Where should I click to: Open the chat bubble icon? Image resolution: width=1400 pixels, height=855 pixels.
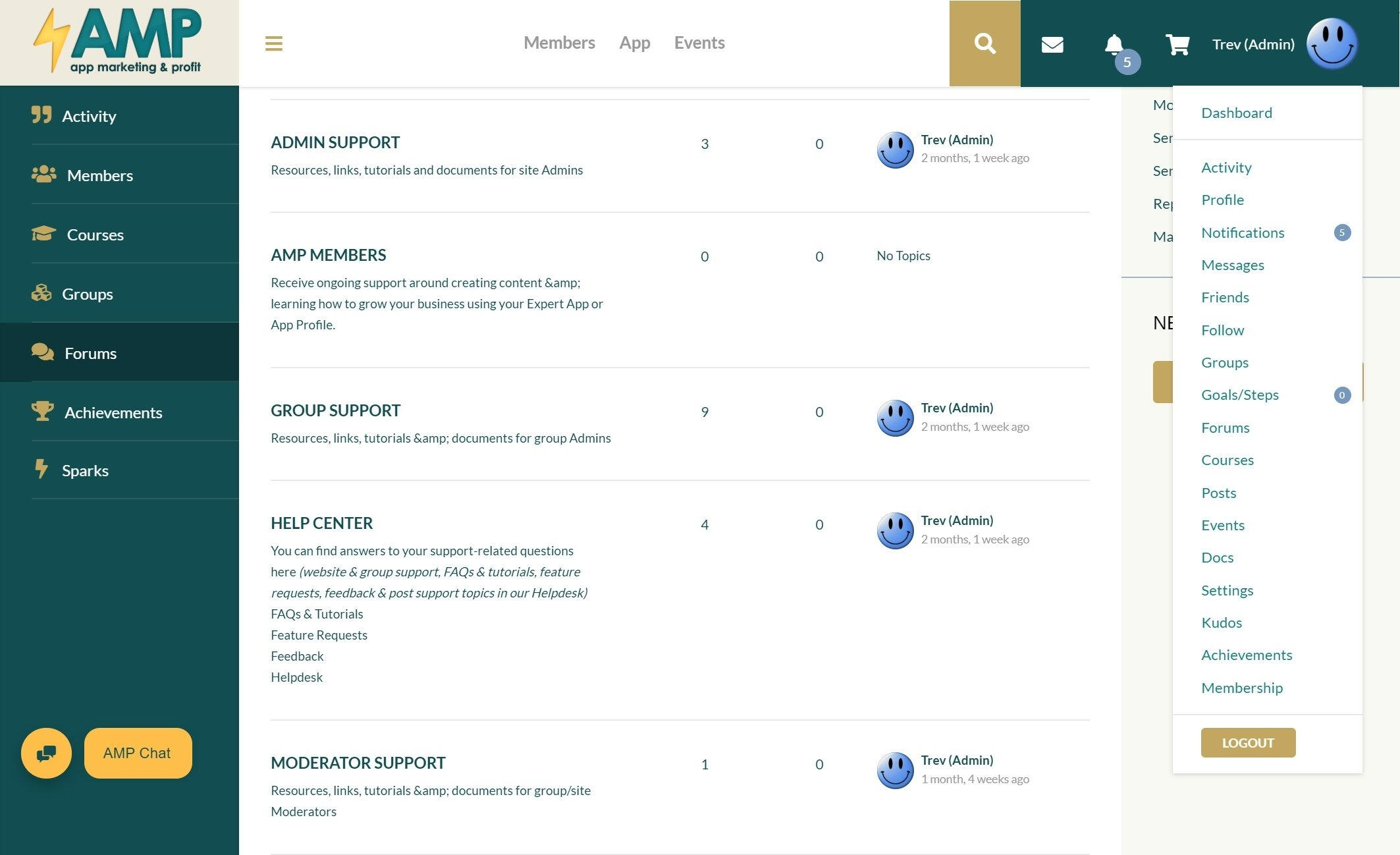[46, 753]
